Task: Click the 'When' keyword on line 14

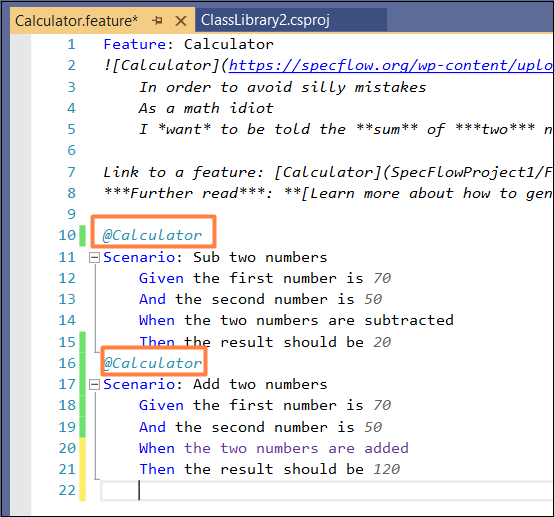Action: (x=157, y=321)
